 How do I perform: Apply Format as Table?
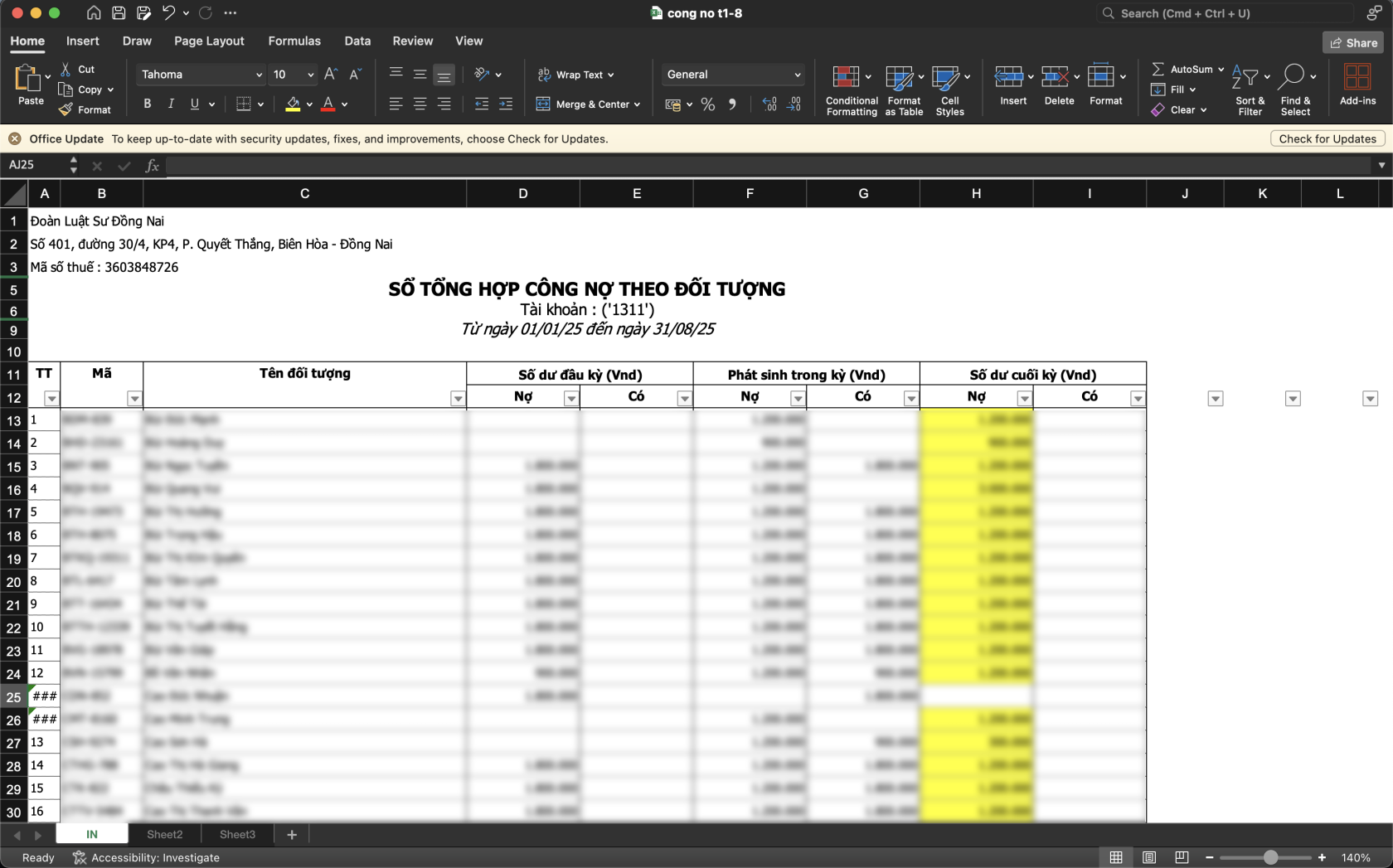[900, 89]
